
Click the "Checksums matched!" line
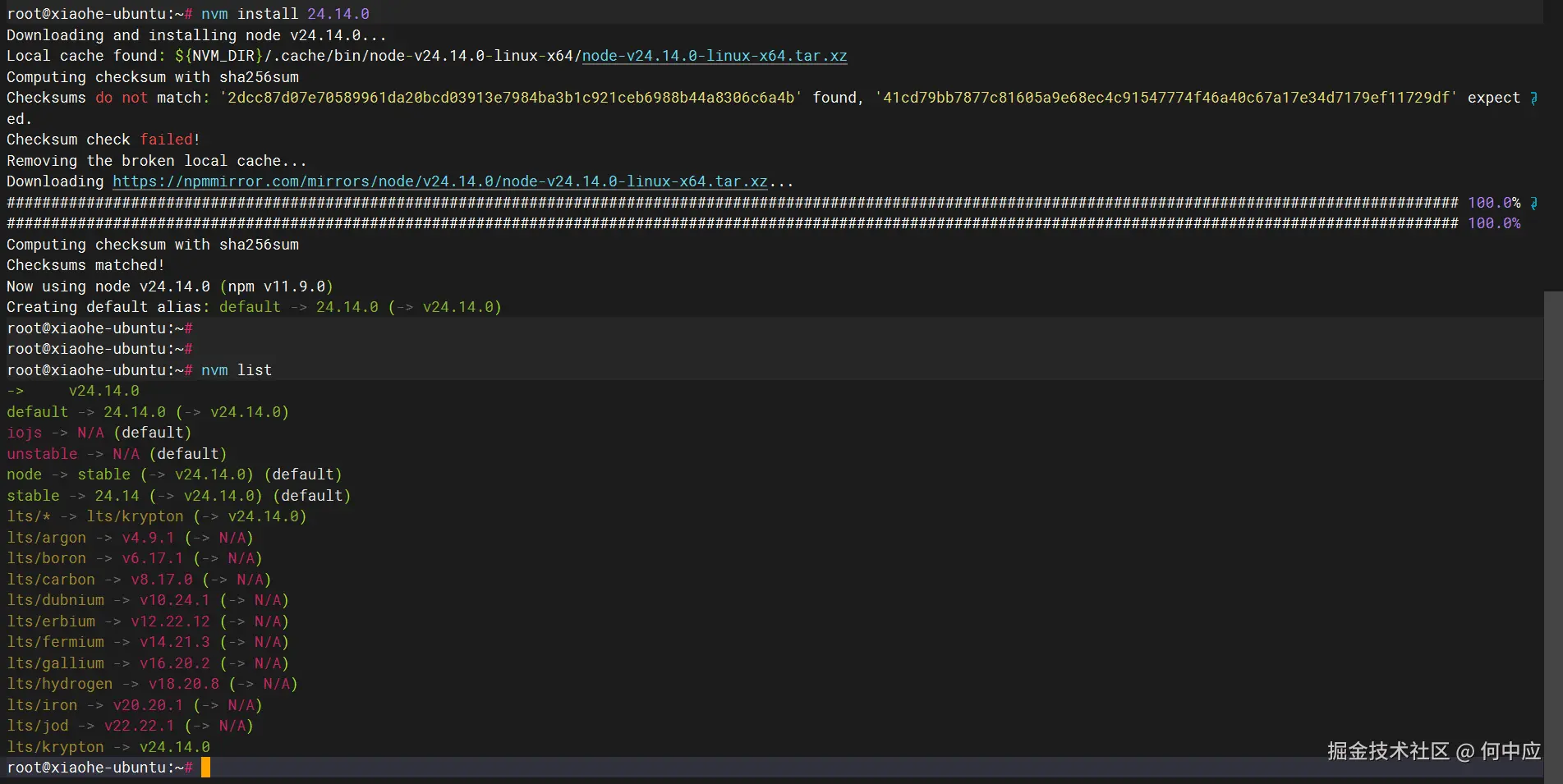pyautogui.click(x=85, y=265)
